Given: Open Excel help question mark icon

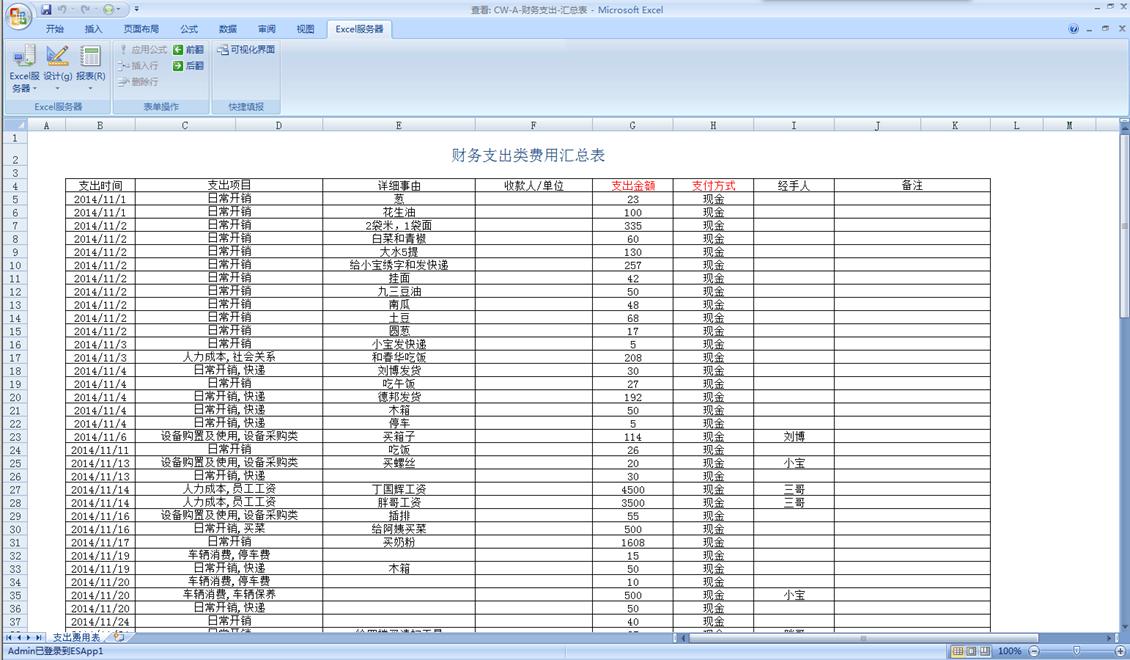Looking at the screenshot, I should [x=1073, y=29].
